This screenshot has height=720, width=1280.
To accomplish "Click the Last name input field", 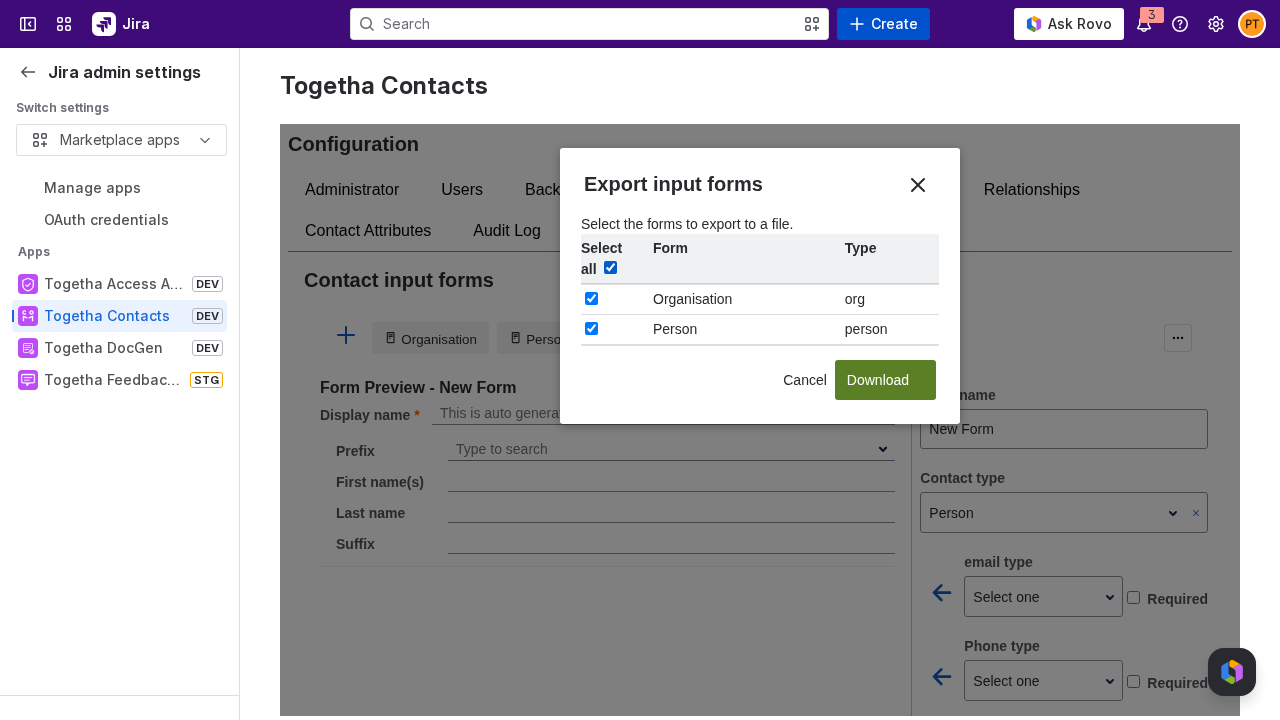I will click(x=671, y=513).
